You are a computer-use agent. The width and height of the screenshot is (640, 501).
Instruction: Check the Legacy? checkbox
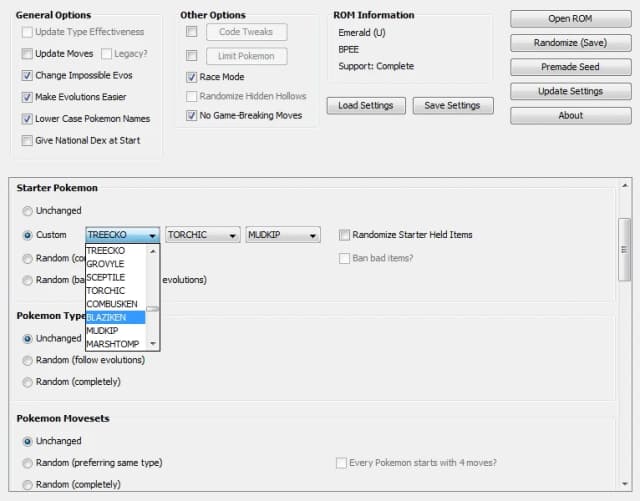pos(106,53)
